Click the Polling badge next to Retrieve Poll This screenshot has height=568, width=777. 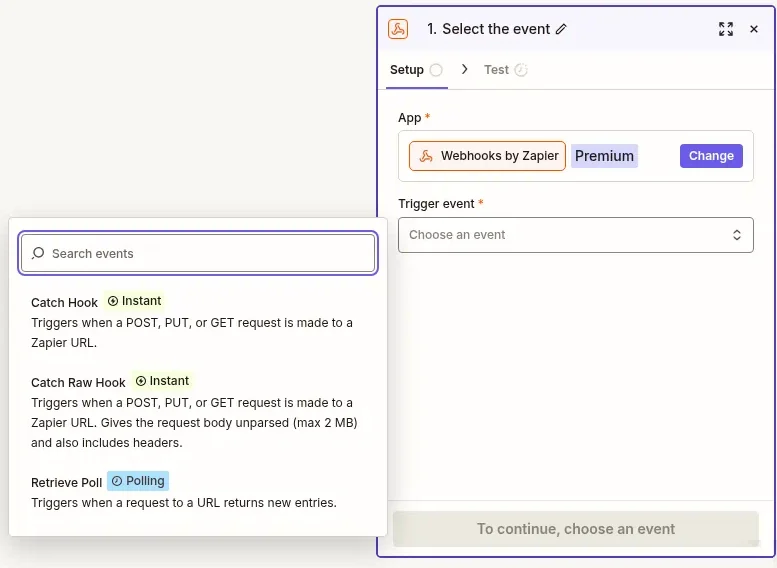click(138, 481)
